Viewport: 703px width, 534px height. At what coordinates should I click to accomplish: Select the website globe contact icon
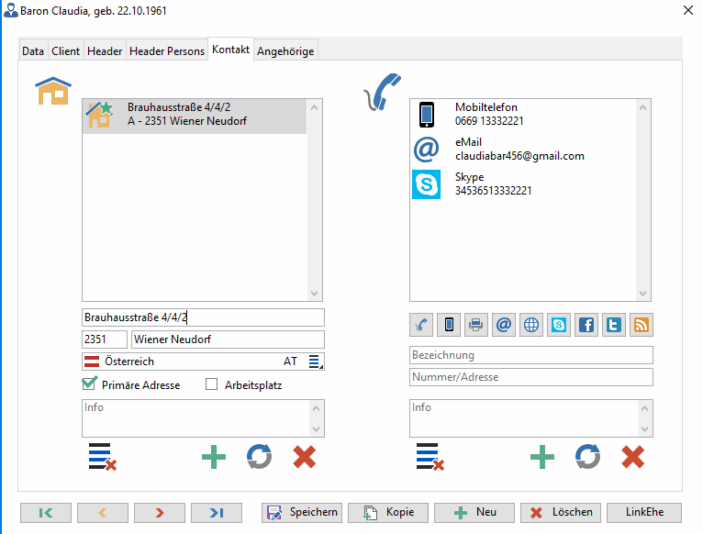coord(531,325)
